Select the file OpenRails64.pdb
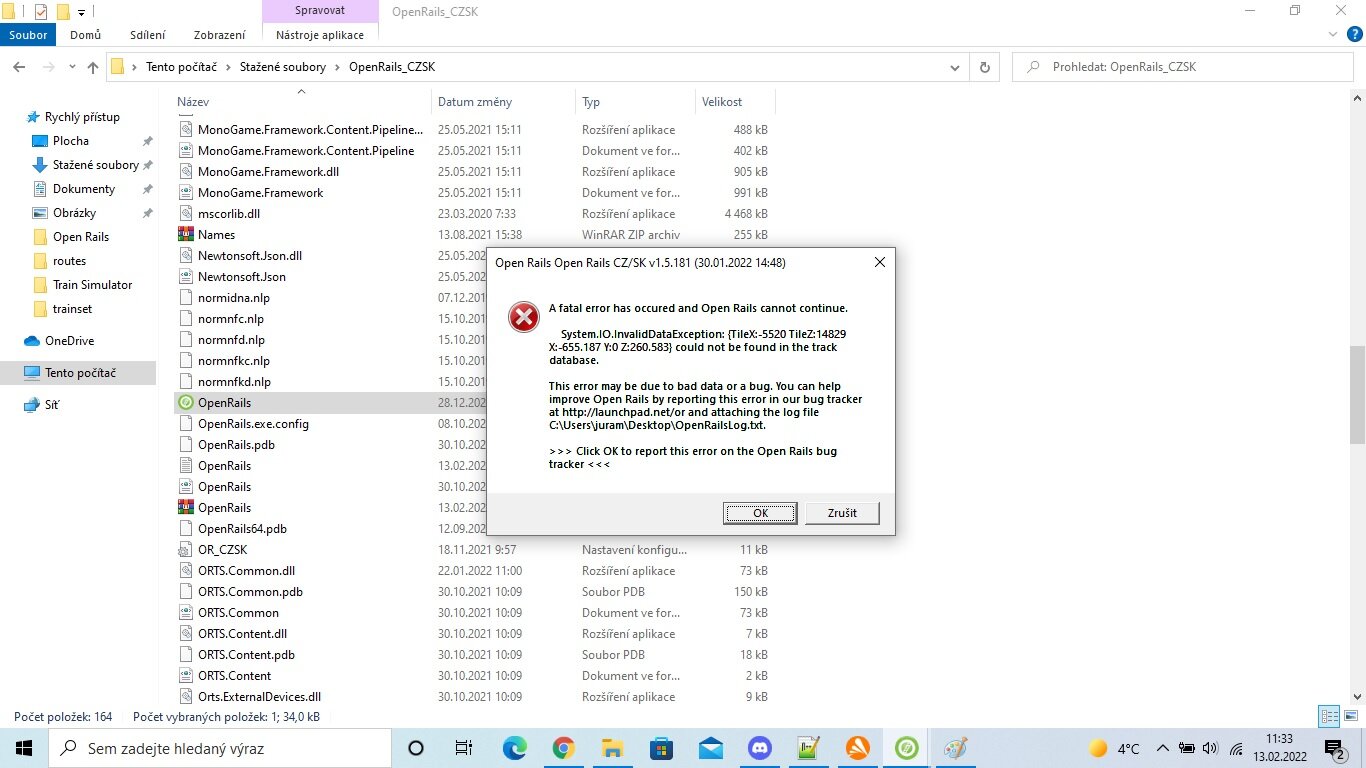1366x768 pixels. tap(242, 529)
